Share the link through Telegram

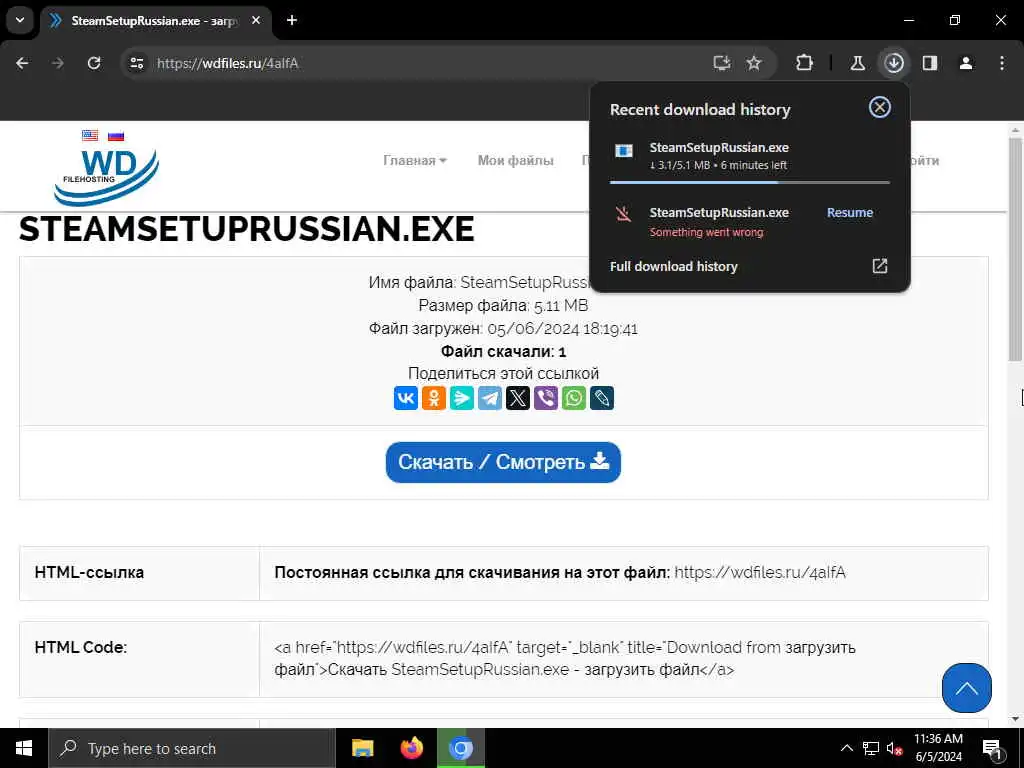pyautogui.click(x=490, y=398)
